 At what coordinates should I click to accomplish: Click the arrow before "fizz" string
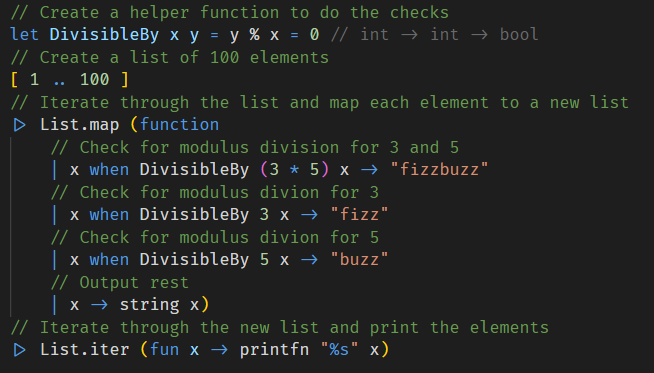click(309, 215)
